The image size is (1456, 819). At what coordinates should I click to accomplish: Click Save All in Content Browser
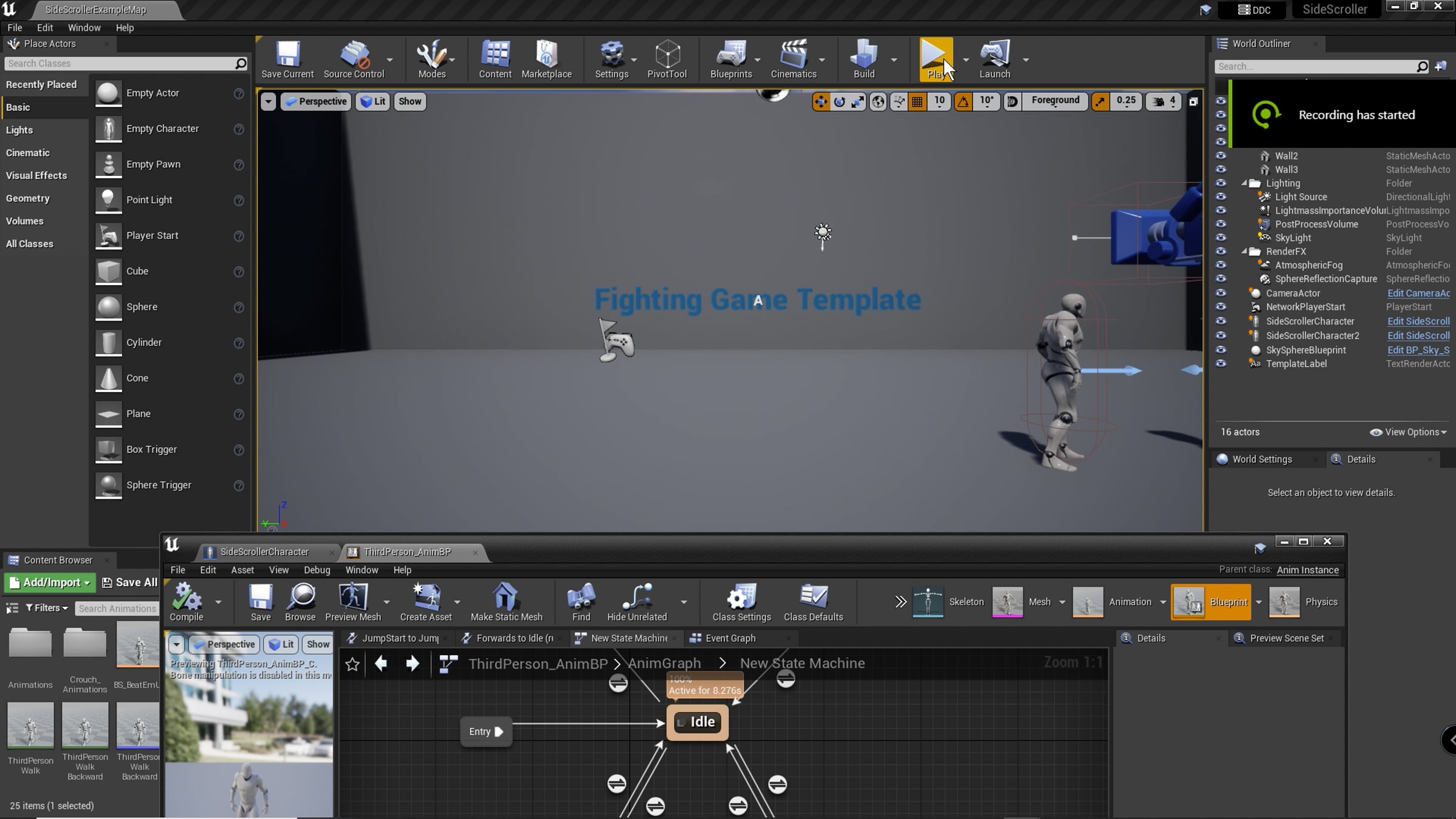130,582
